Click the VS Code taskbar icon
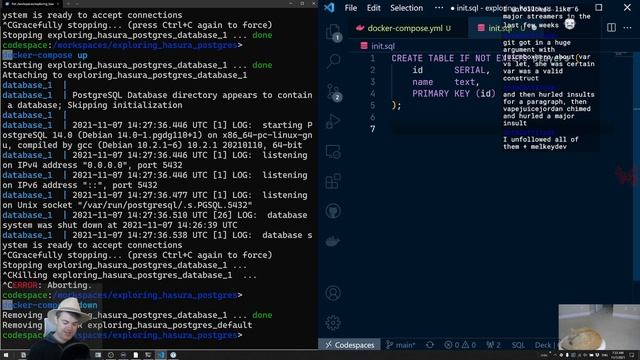Viewport: 640px width, 360px height. [x=161, y=355]
